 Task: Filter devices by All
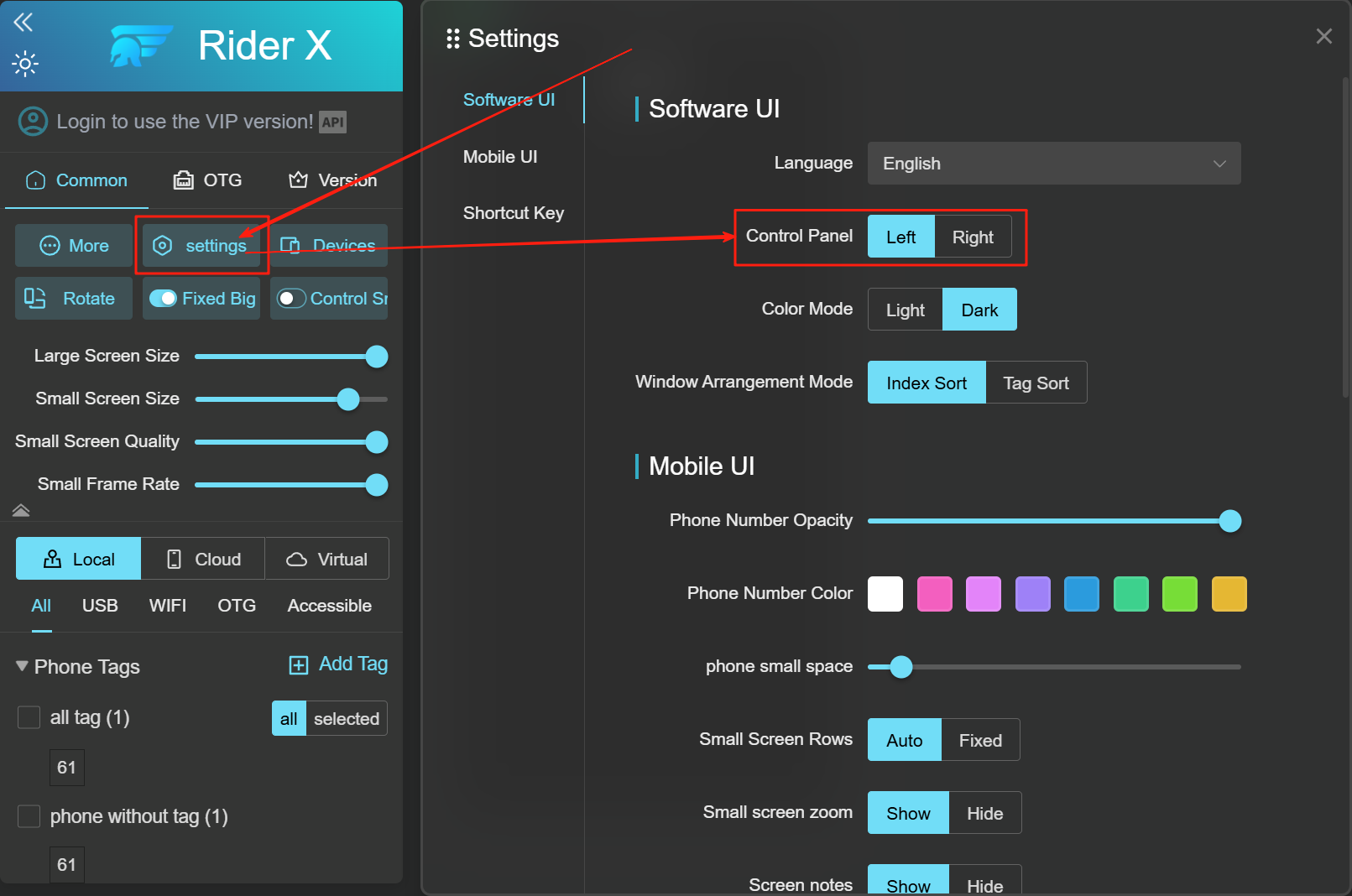(41, 606)
